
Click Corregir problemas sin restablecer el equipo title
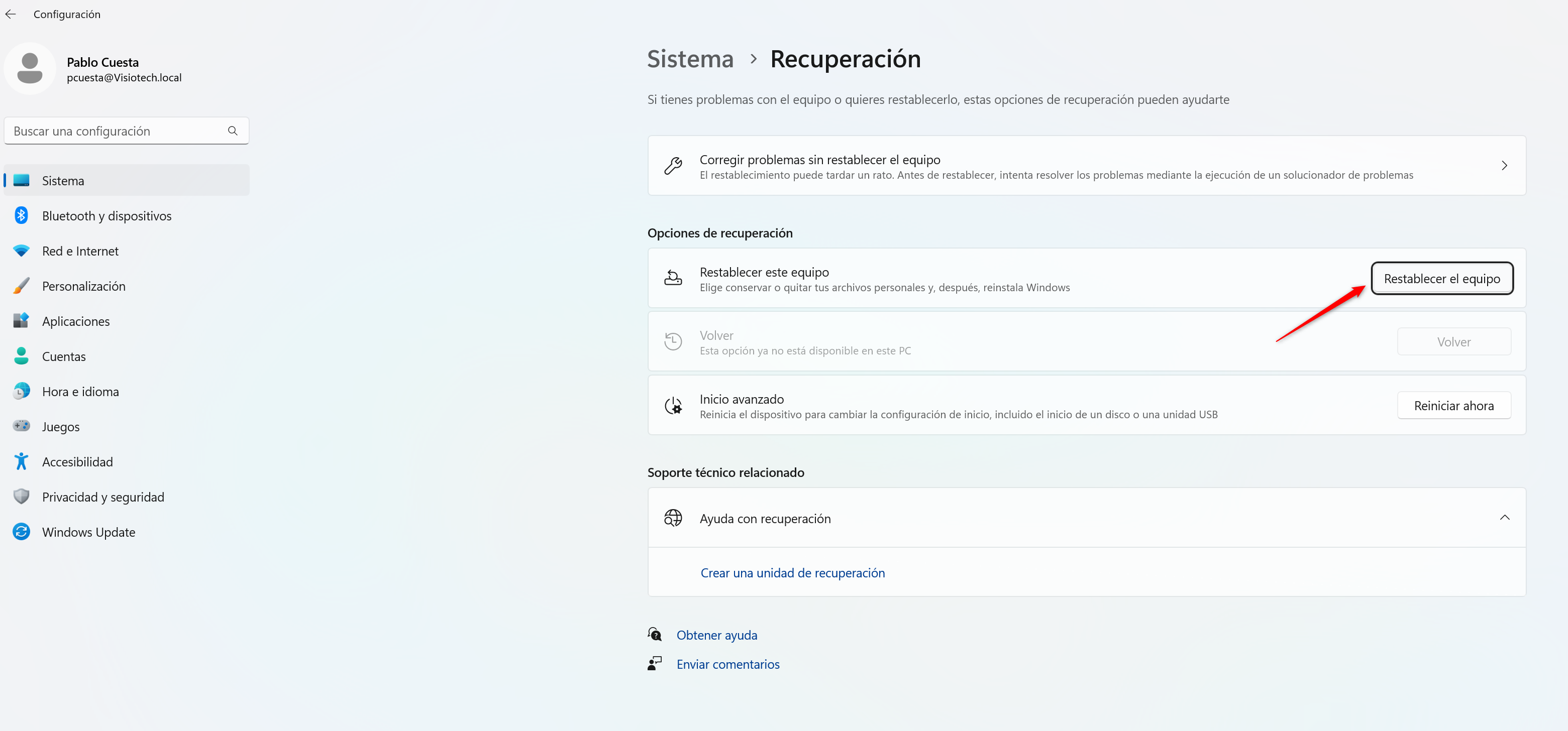(x=819, y=159)
